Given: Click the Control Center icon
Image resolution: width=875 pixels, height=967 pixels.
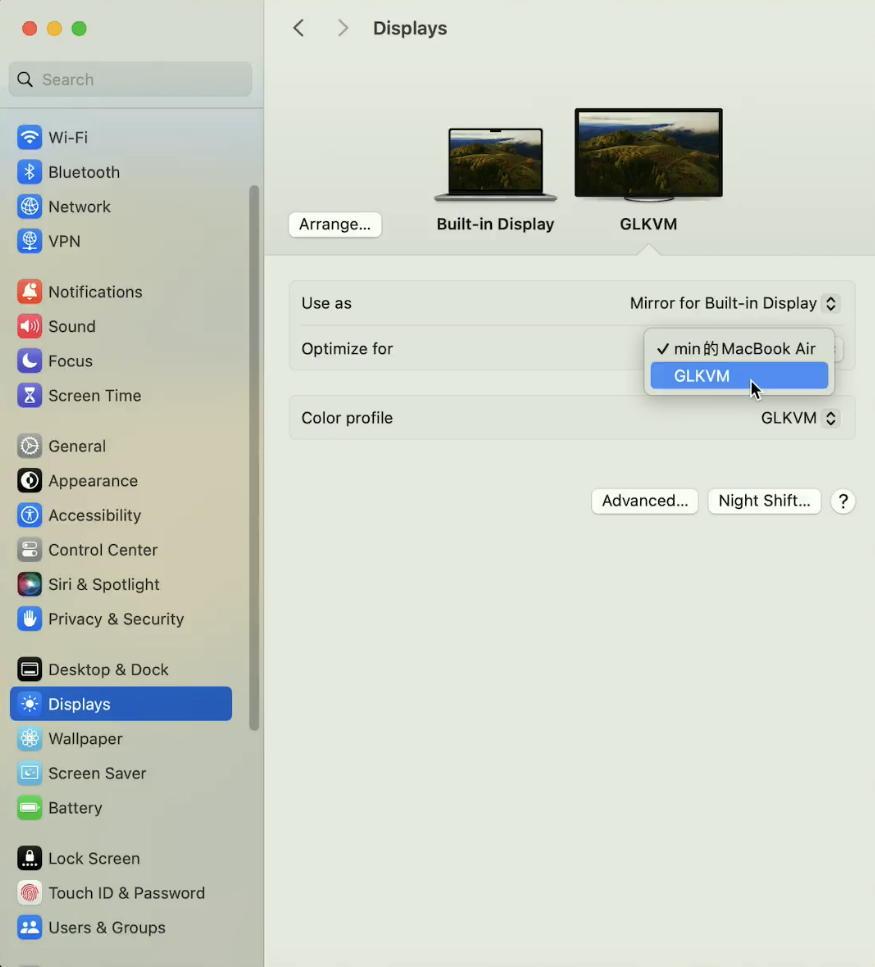Looking at the screenshot, I should point(29,549).
